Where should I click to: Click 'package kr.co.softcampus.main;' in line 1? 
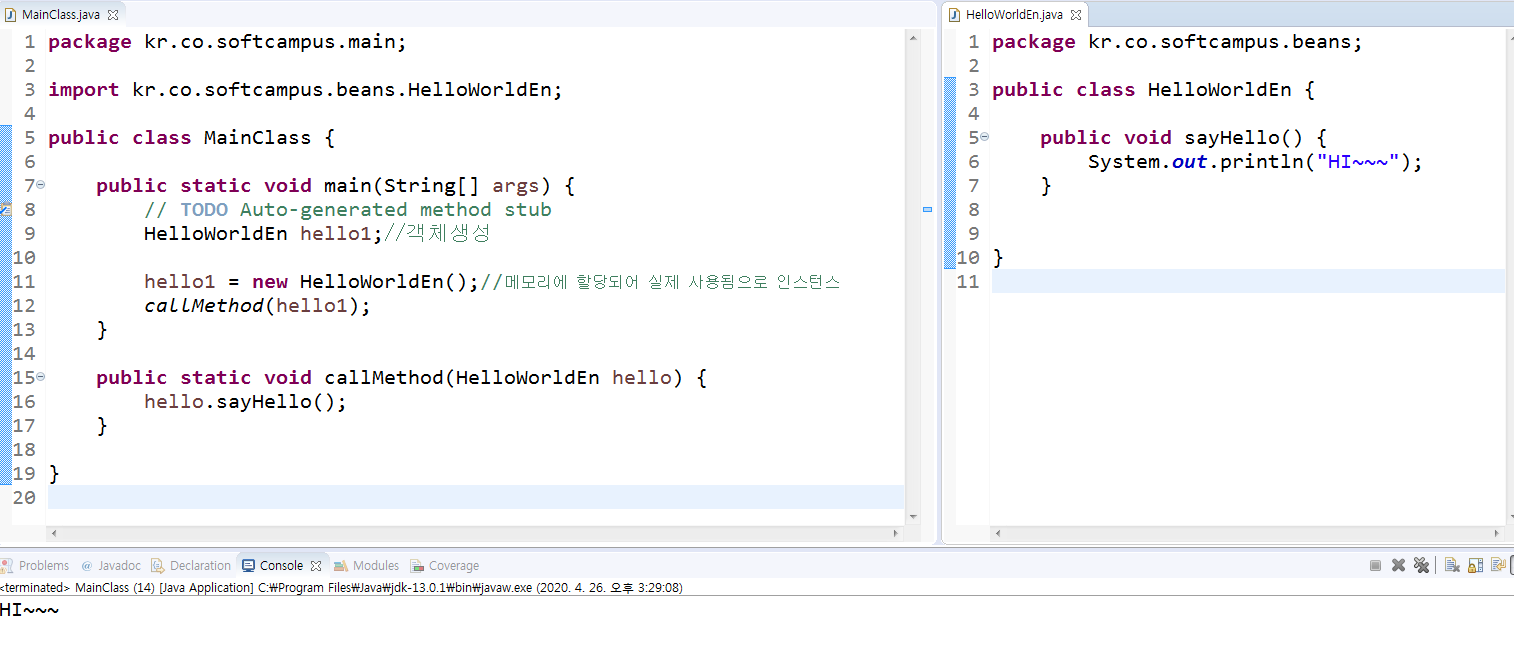pos(228,42)
